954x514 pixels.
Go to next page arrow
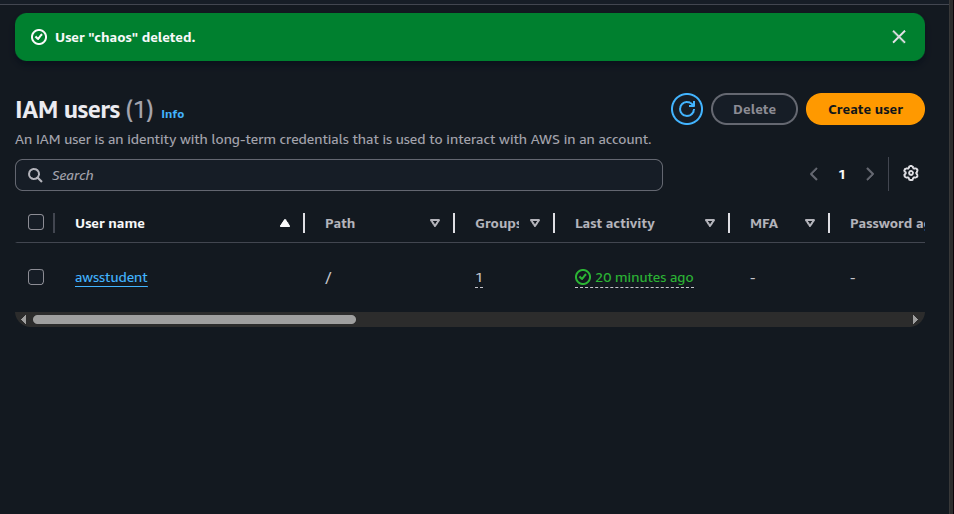coord(870,175)
